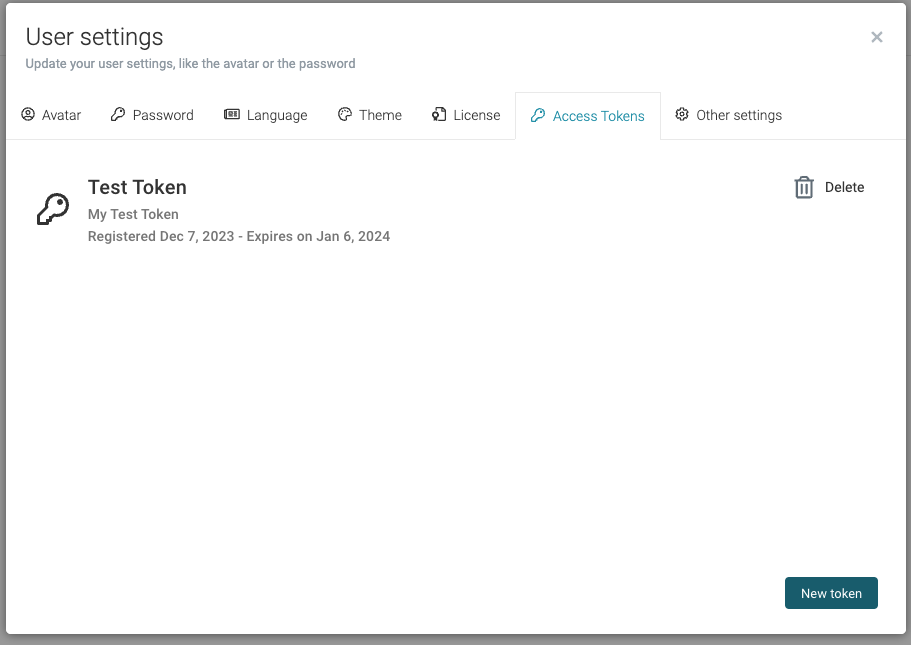Click the large key icon beside Test Token

[x=52, y=207]
